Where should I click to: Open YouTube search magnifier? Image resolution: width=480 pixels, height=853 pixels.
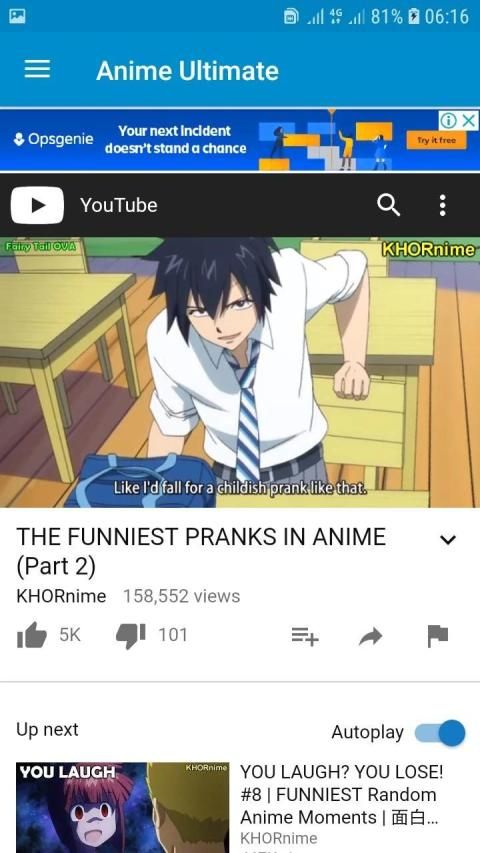[x=389, y=205]
